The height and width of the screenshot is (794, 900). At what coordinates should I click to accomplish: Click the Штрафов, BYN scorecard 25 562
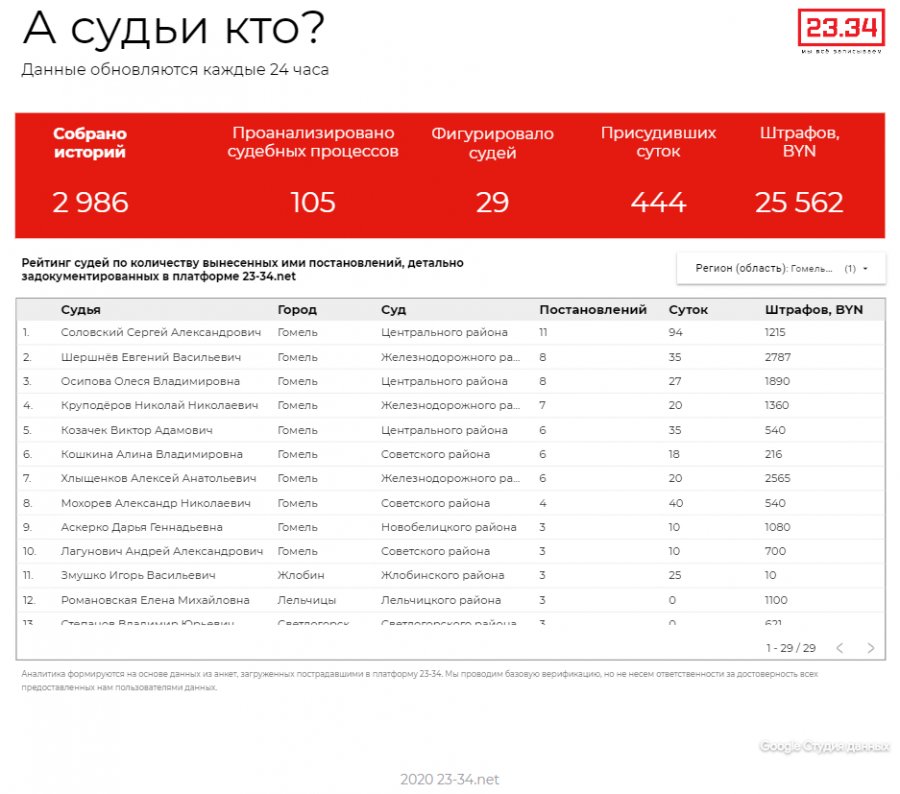click(x=799, y=203)
